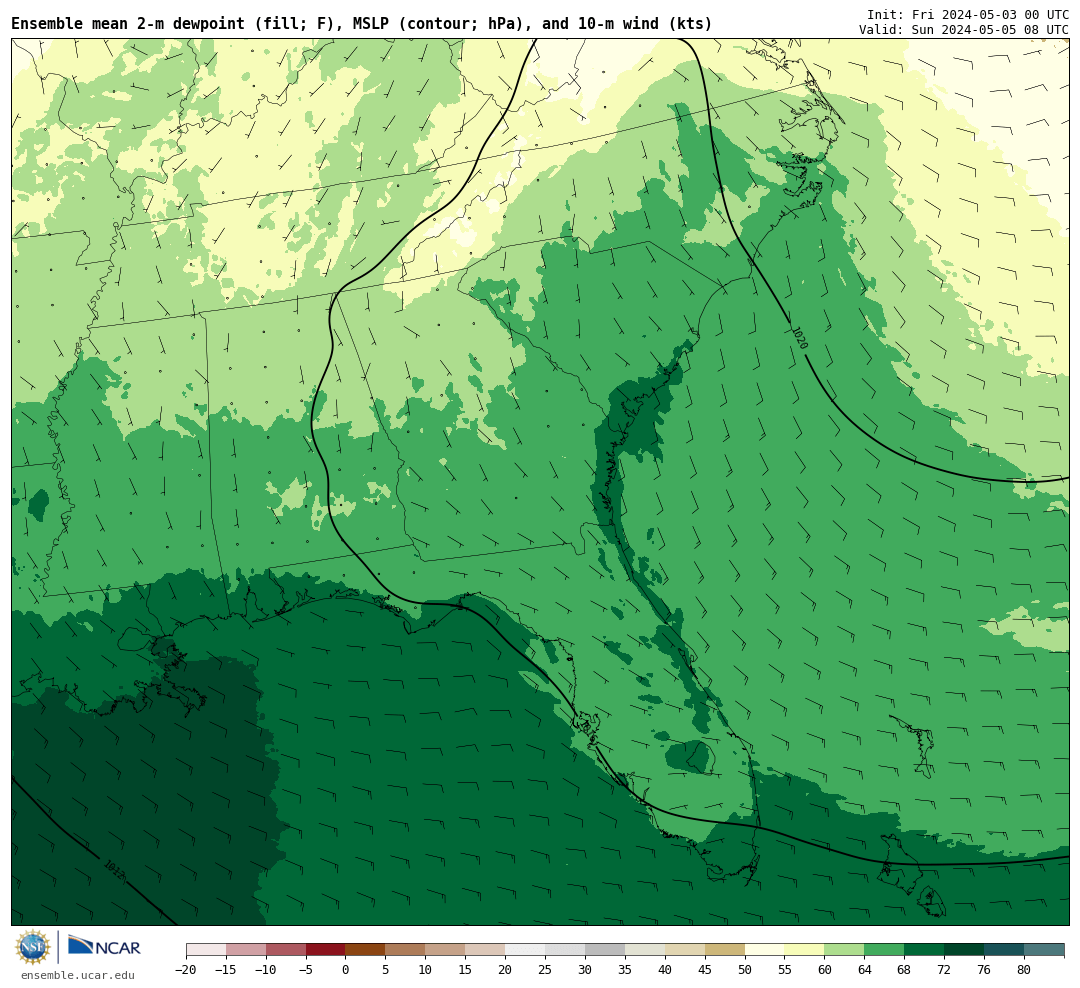Click the 50 colorbar tick label
Image resolution: width=1080 pixels, height=988 pixels.
coord(745,970)
